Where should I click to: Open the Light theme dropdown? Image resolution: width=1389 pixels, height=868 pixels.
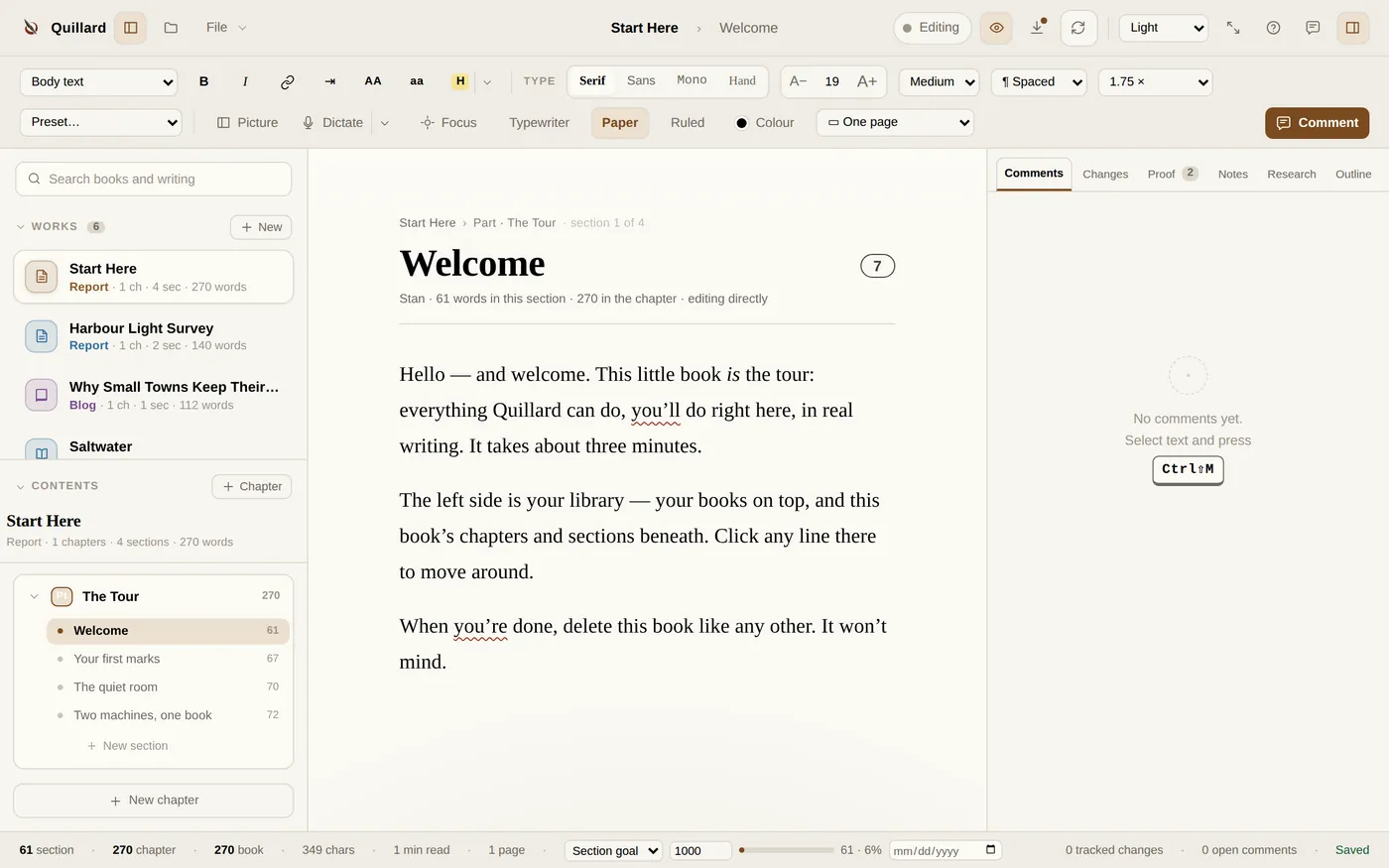(1164, 28)
